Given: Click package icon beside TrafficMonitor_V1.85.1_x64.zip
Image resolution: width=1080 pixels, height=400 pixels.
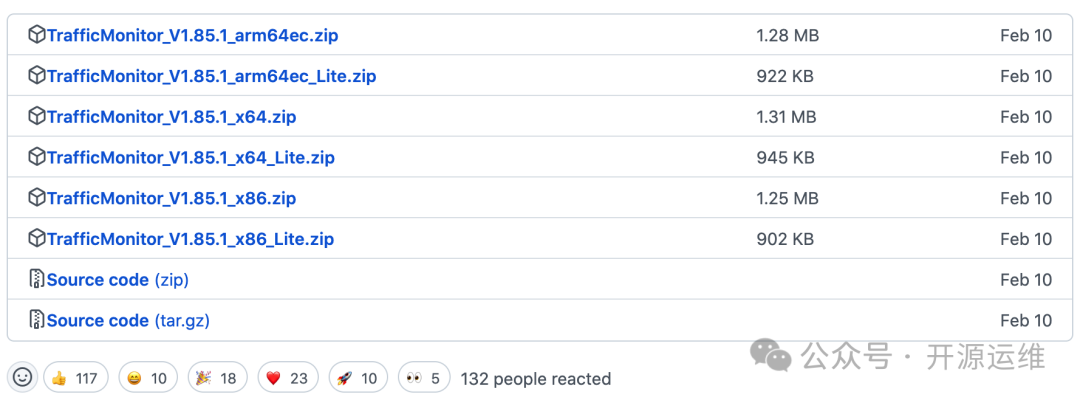Looking at the screenshot, I should pyautogui.click(x=37, y=117).
